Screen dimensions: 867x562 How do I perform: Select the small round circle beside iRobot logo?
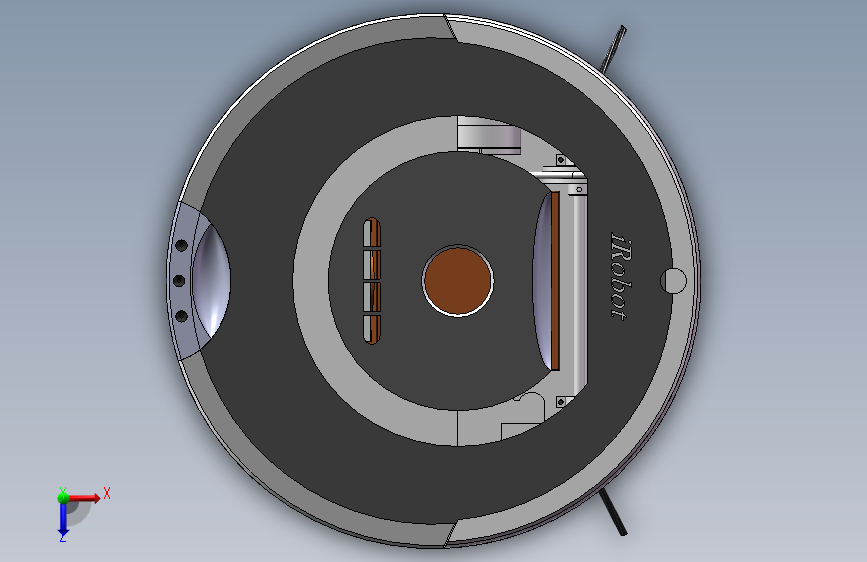point(673,280)
